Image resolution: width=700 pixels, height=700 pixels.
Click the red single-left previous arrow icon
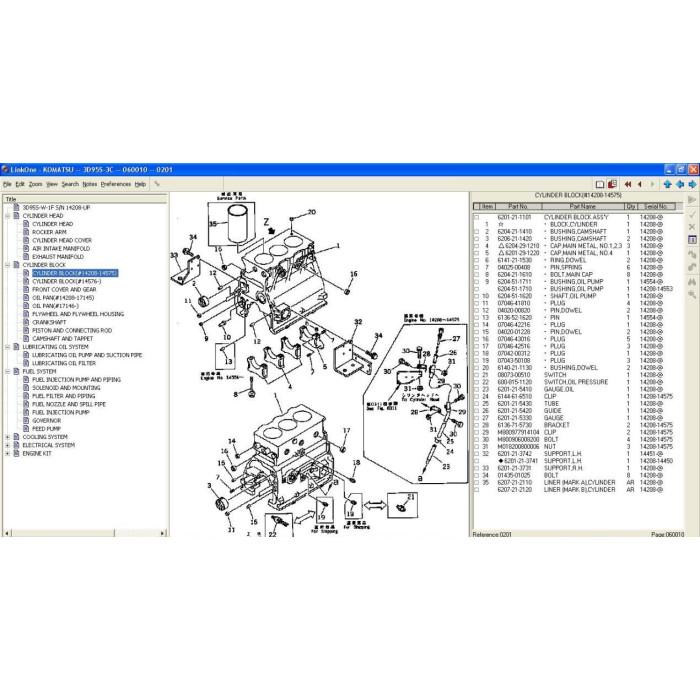coord(640,184)
